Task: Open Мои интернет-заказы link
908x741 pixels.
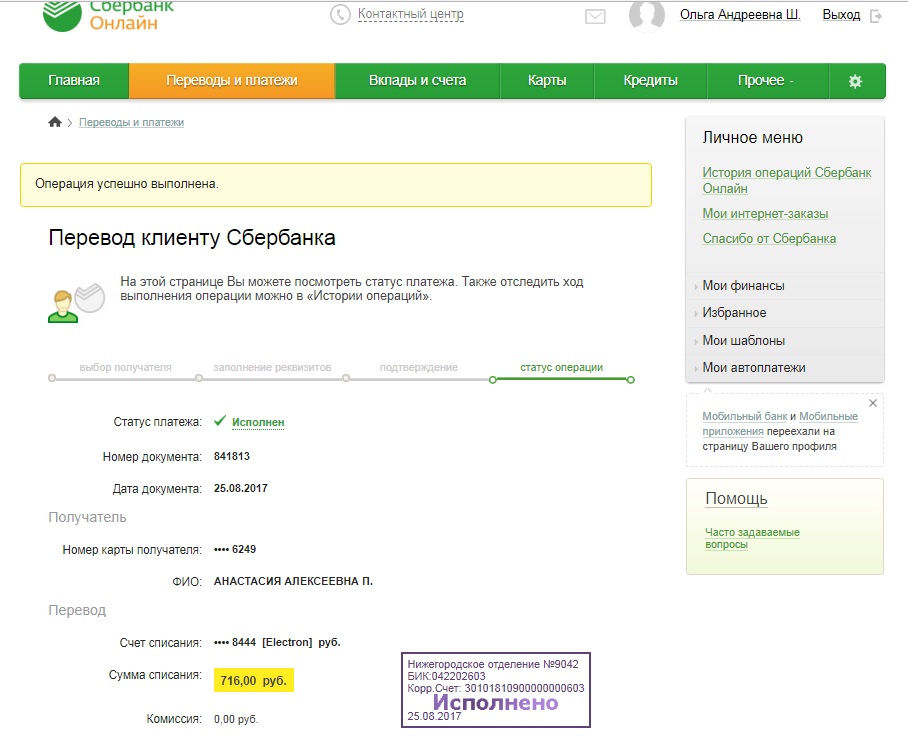Action: 765,214
